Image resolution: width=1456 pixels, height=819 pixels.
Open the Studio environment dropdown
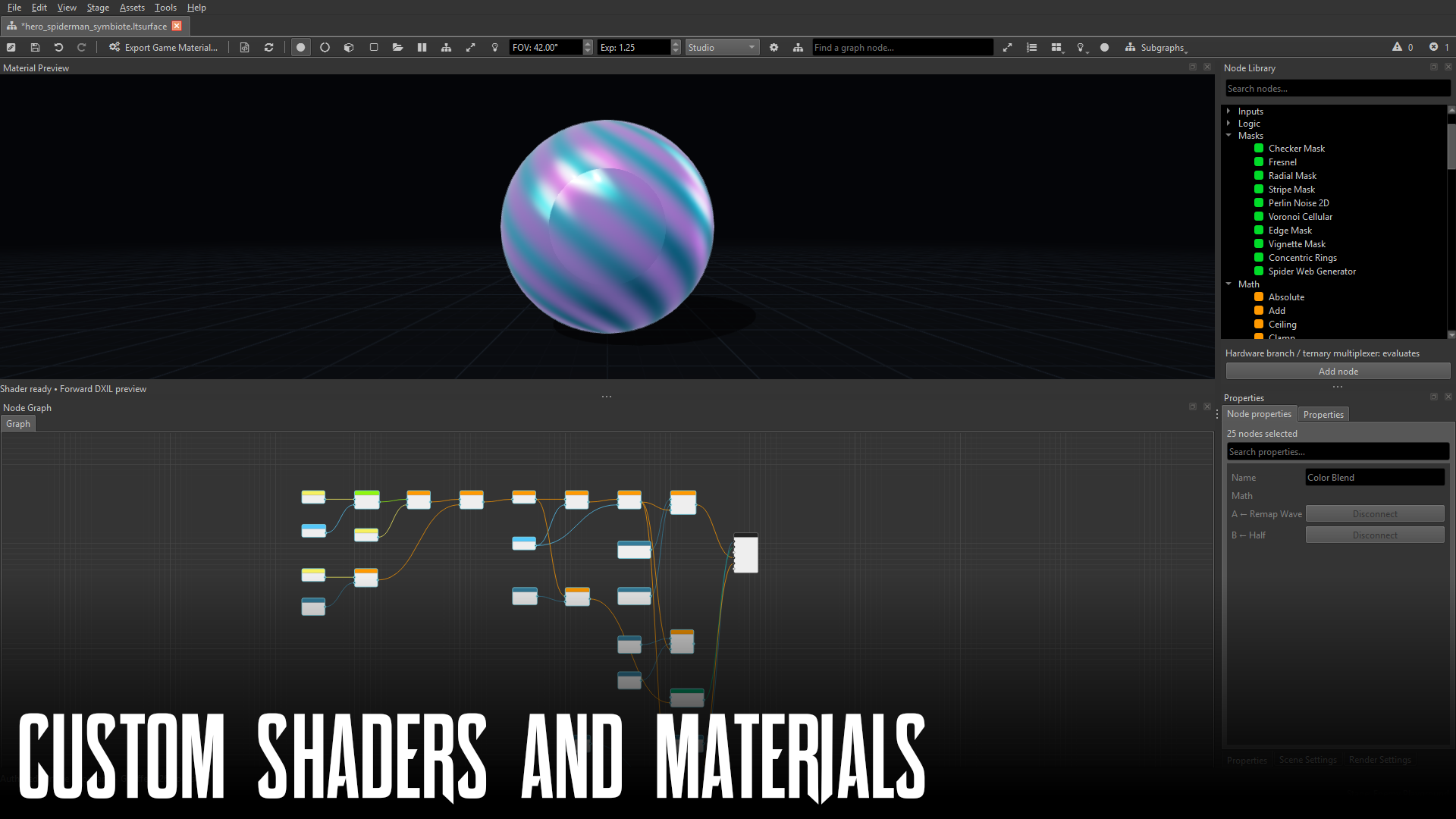[722, 47]
